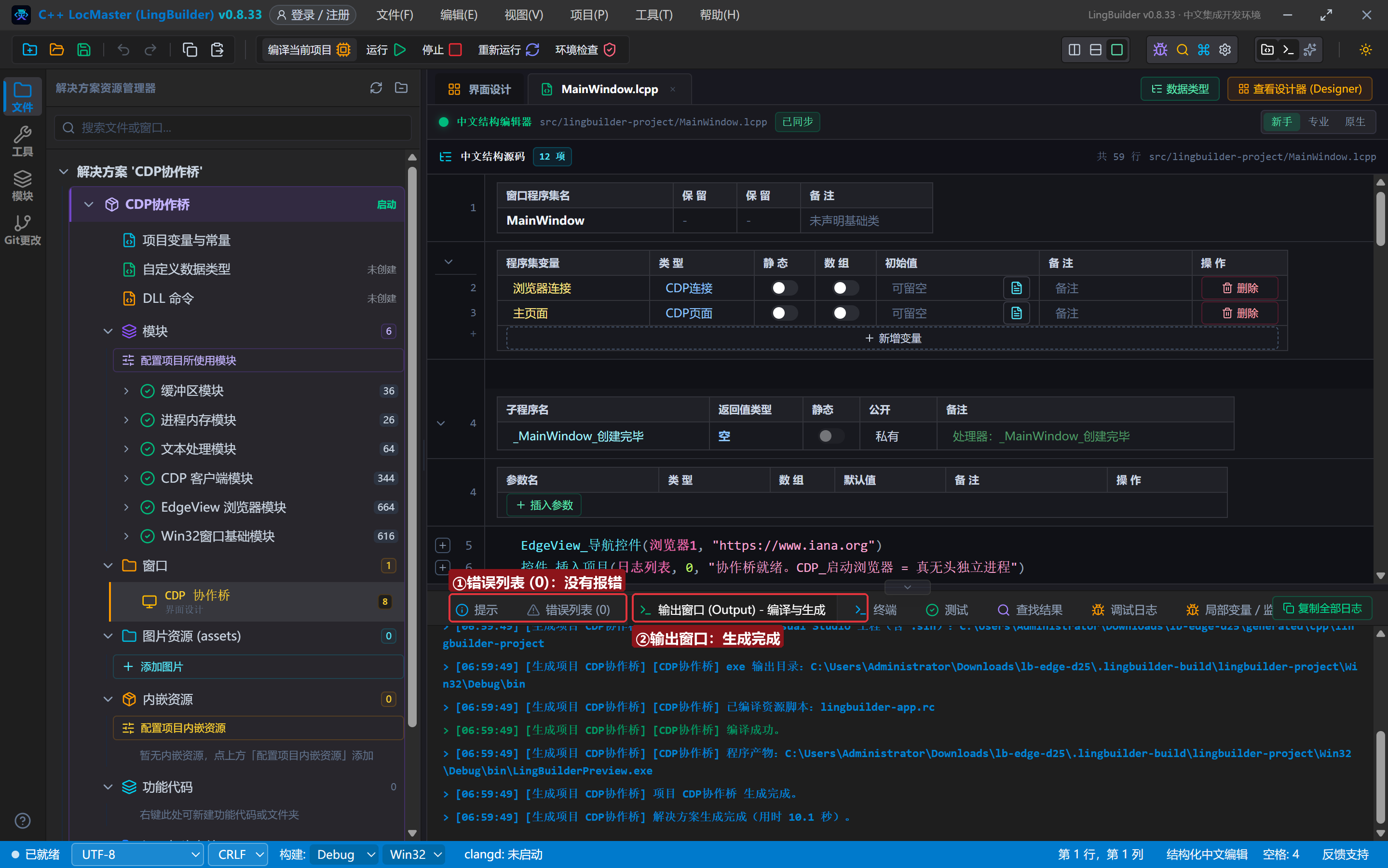Switch to the 界面设计 tab
This screenshot has height=868, width=1388.
[479, 89]
